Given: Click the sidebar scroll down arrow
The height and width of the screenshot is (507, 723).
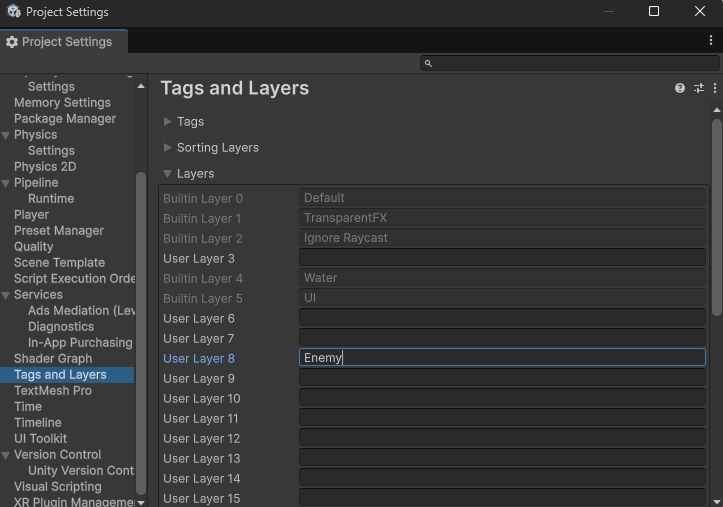Looking at the screenshot, I should point(141,502).
